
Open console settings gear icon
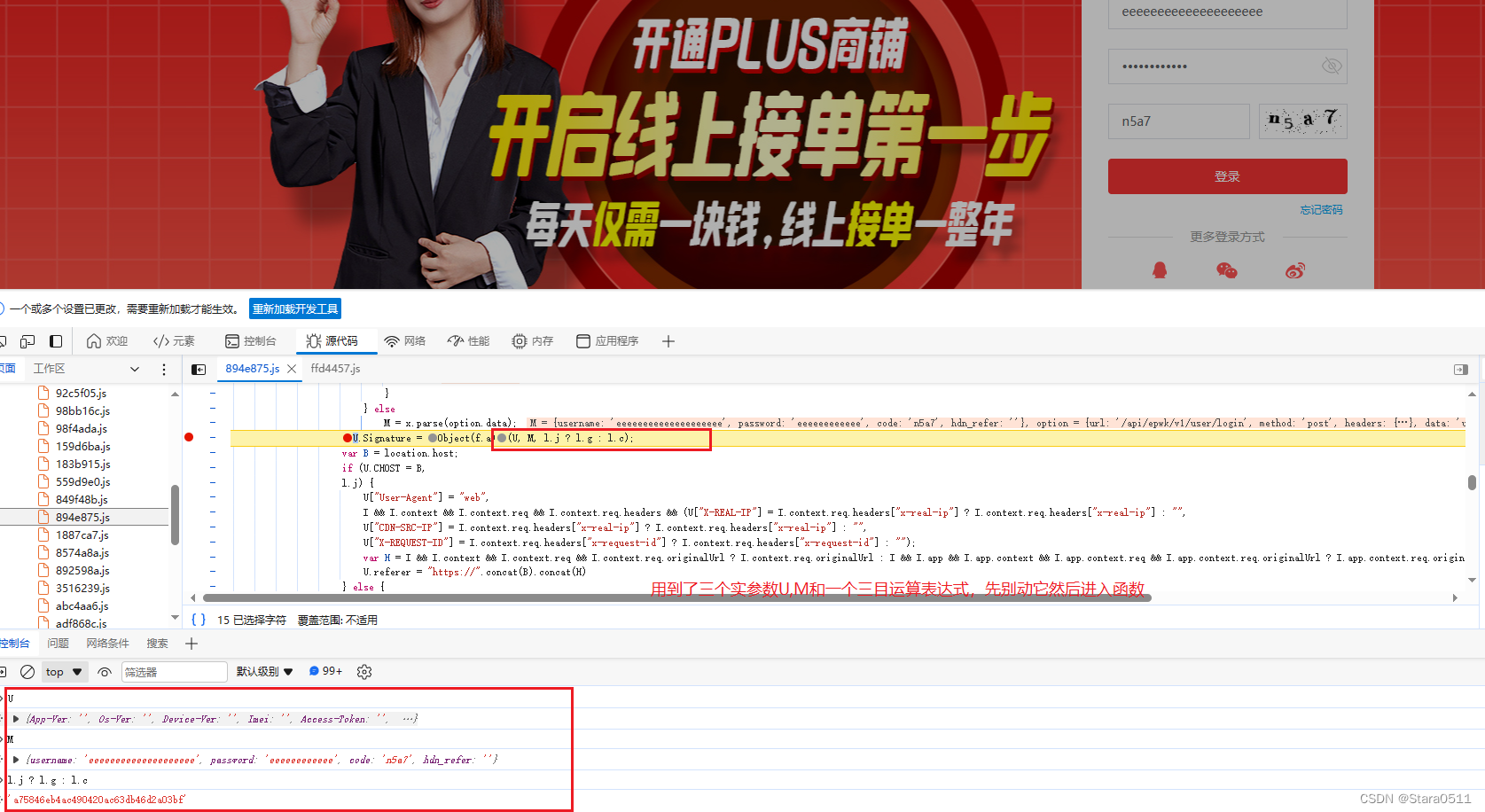[364, 672]
